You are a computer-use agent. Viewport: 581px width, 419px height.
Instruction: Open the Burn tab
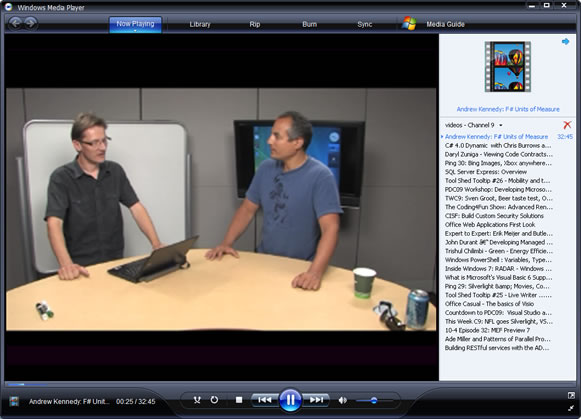(309, 24)
